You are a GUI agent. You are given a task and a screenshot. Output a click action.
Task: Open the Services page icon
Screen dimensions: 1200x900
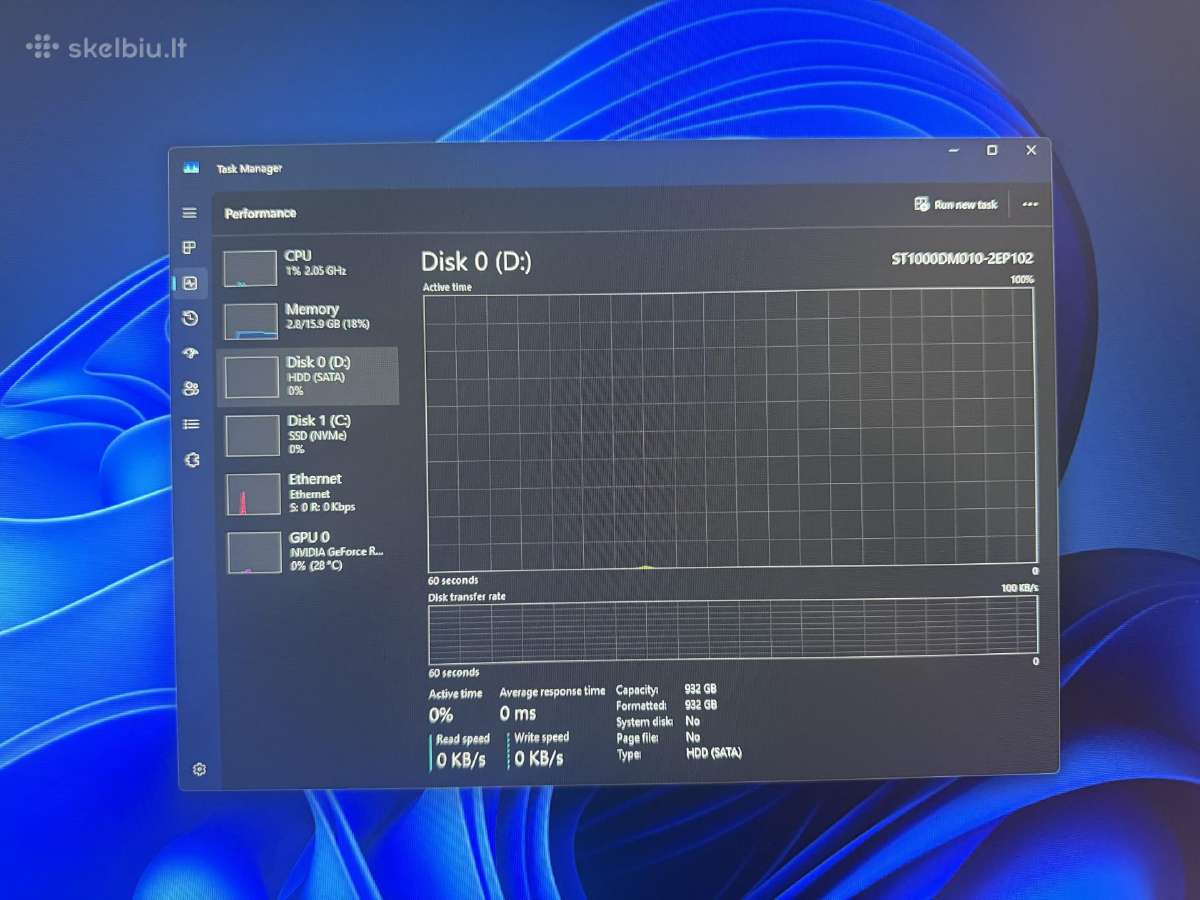click(x=192, y=459)
